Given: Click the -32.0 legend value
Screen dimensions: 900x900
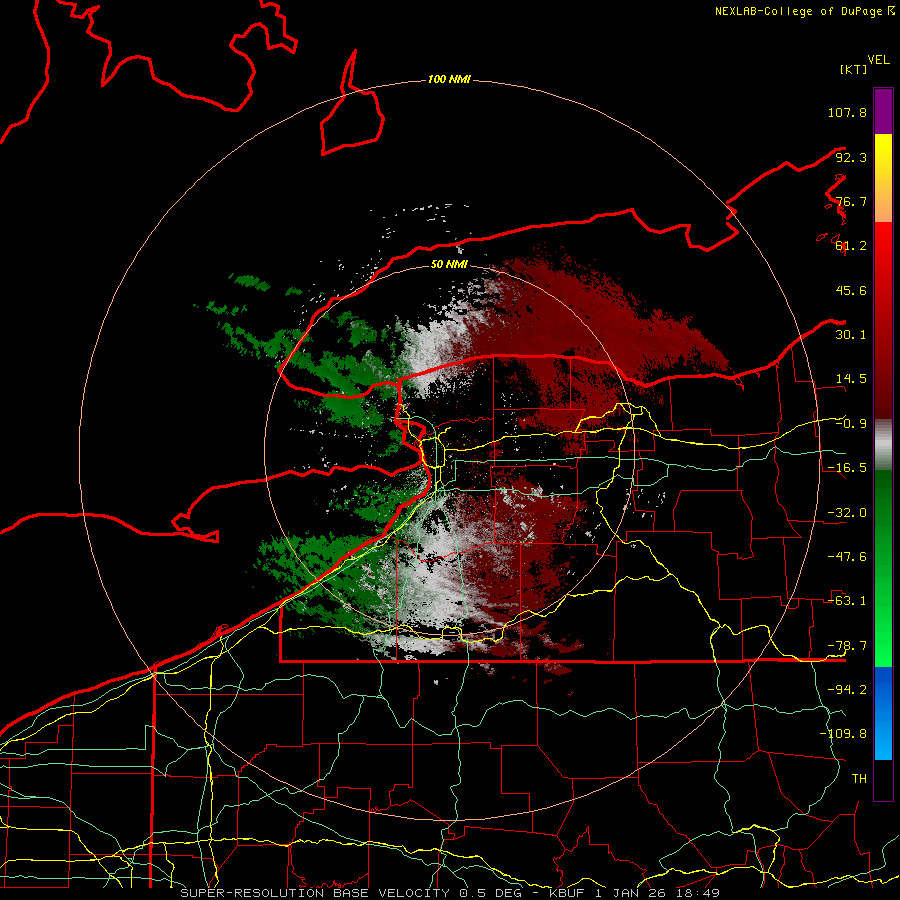Looking at the screenshot, I should click(847, 513).
